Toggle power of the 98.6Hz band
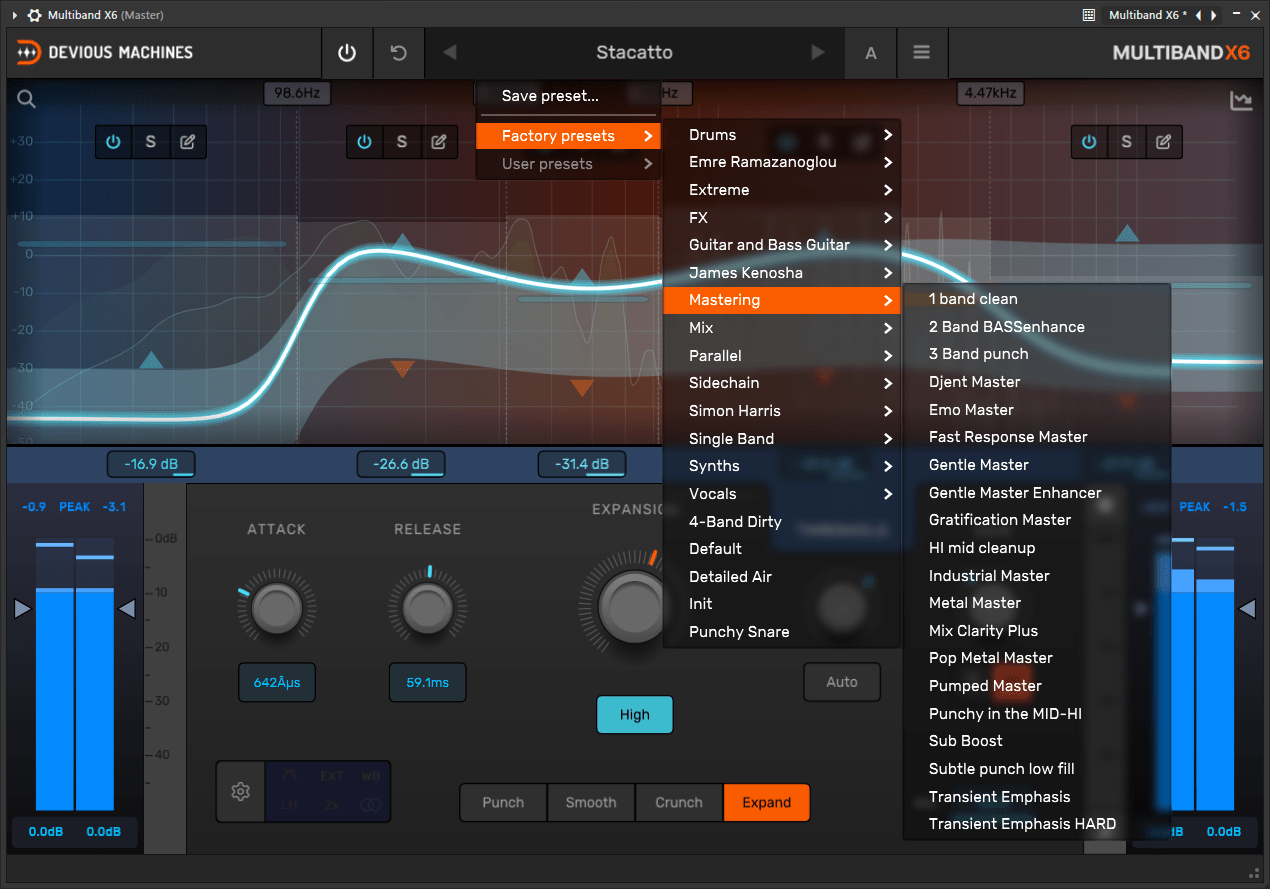This screenshot has height=889, width=1270. 113,142
